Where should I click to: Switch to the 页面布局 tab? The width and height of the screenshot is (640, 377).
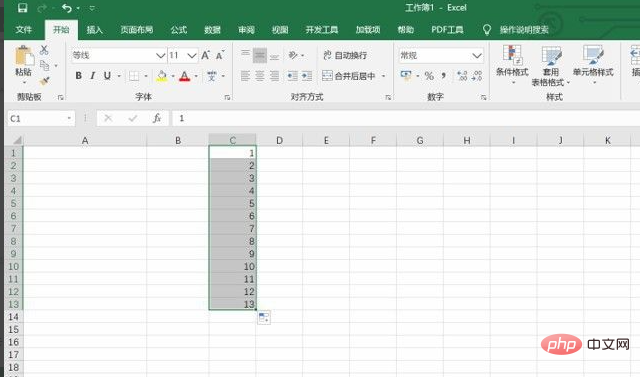pyautogui.click(x=137, y=29)
